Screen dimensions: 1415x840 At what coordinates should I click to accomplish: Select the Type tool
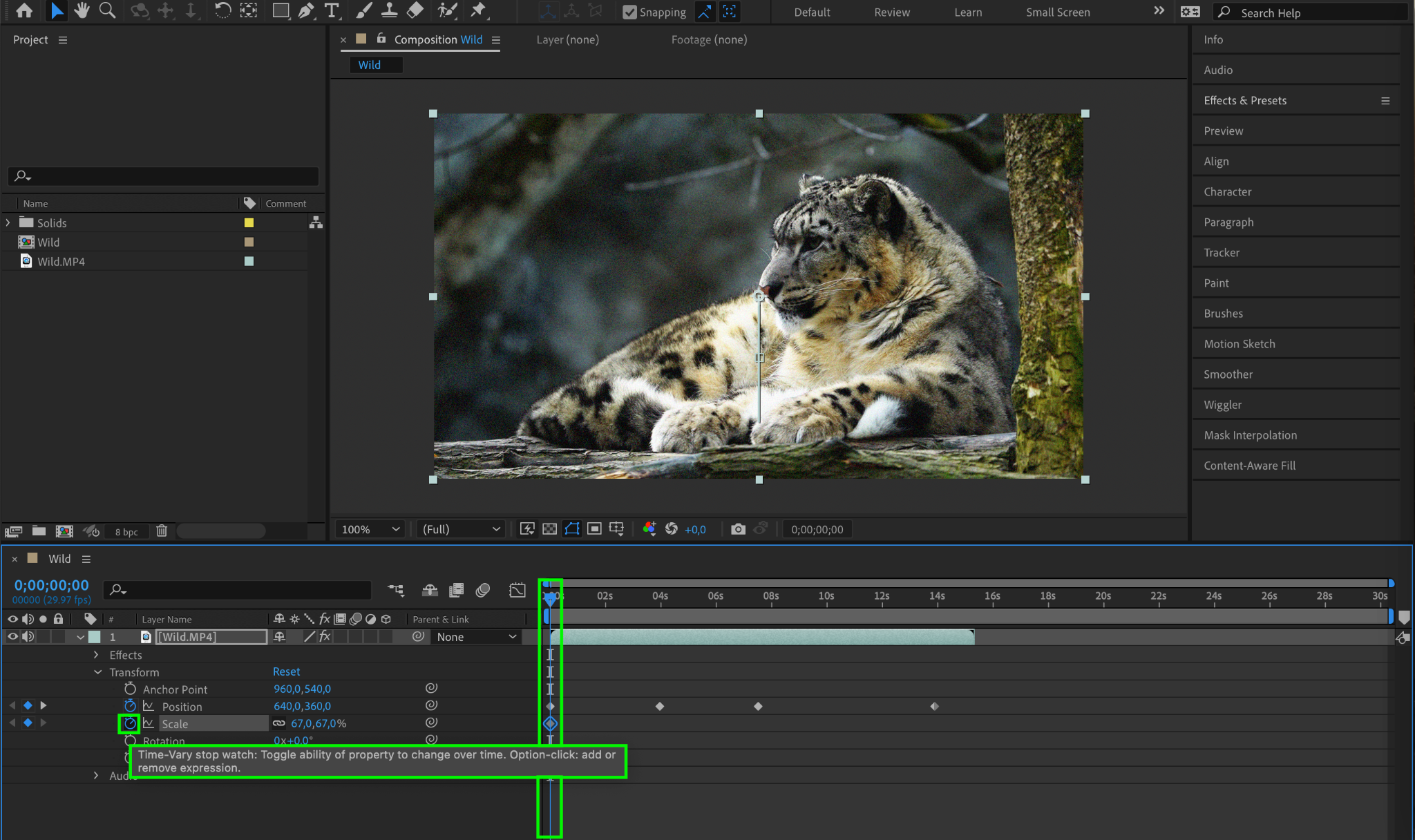click(332, 10)
